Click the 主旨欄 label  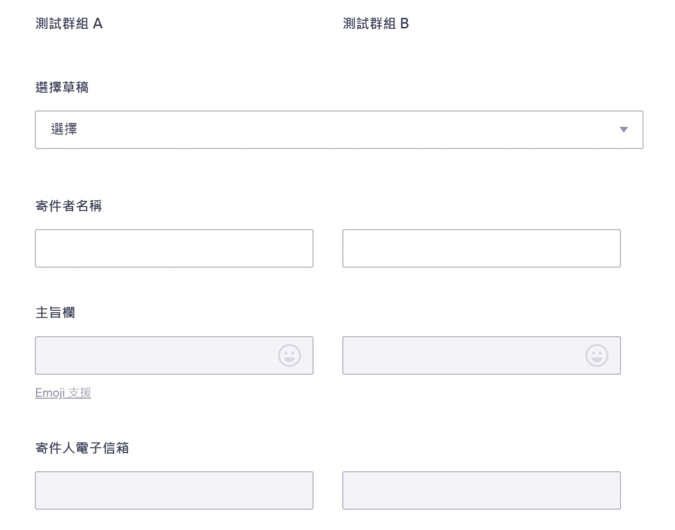(55, 313)
